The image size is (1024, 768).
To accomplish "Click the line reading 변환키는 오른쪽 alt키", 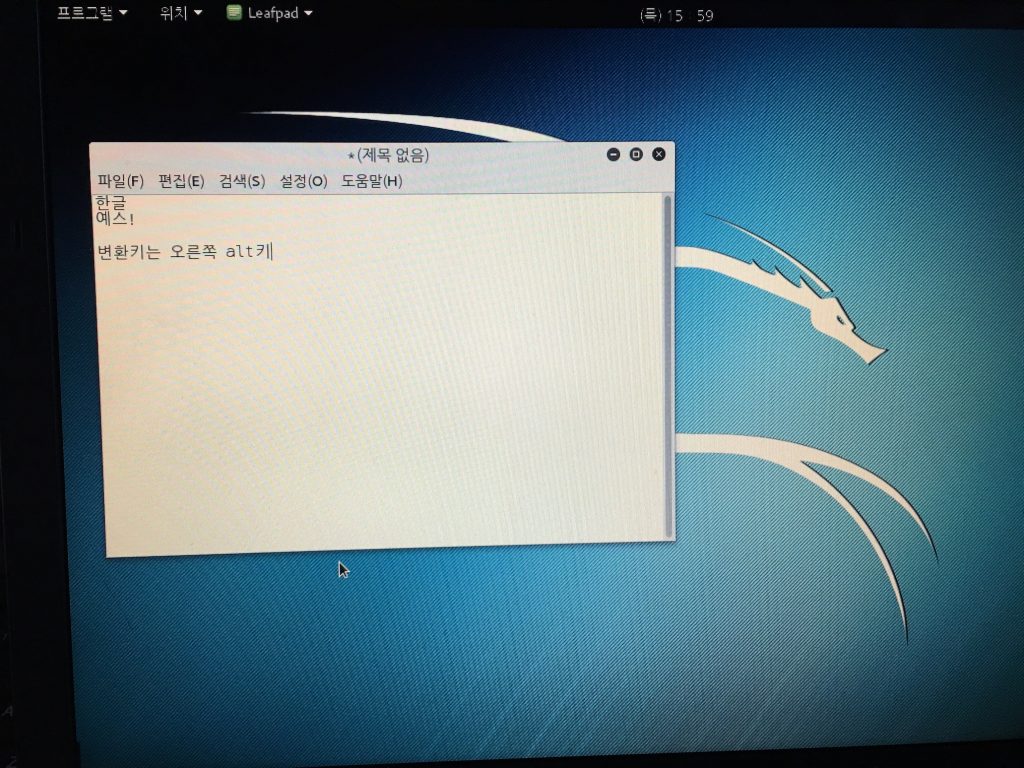I will coord(185,251).
